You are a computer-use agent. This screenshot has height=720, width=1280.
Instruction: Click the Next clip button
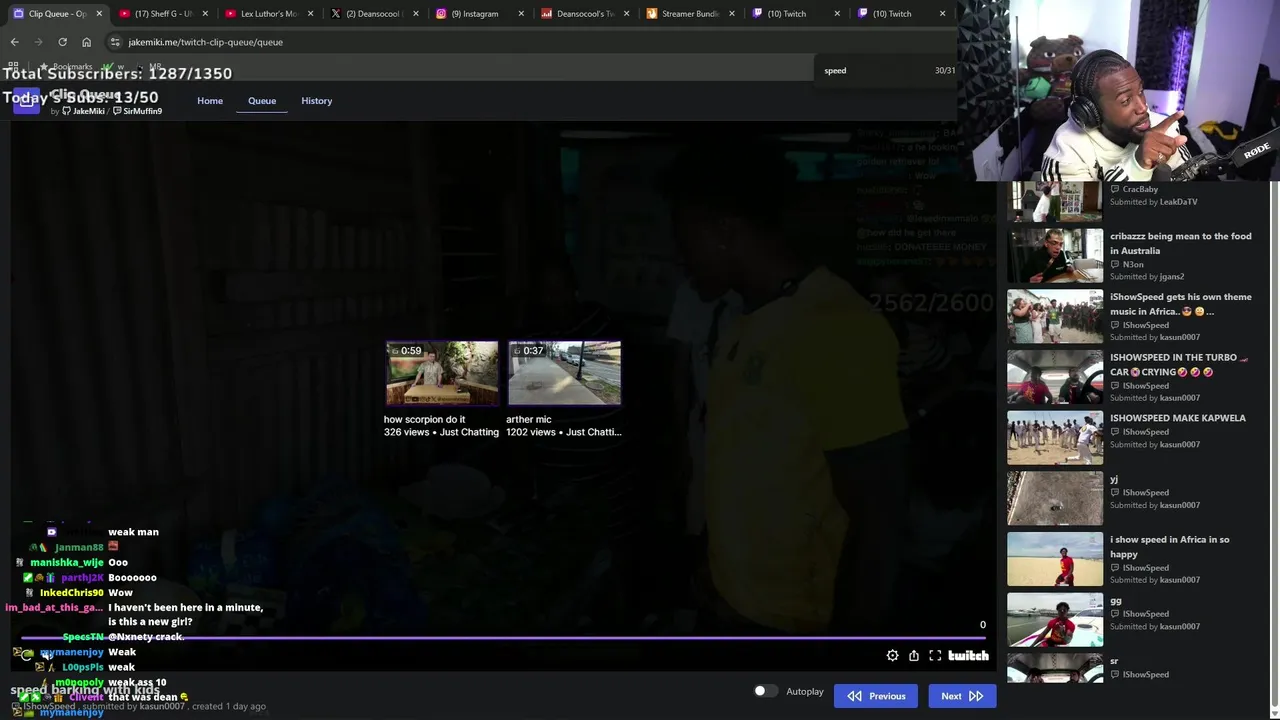962,696
